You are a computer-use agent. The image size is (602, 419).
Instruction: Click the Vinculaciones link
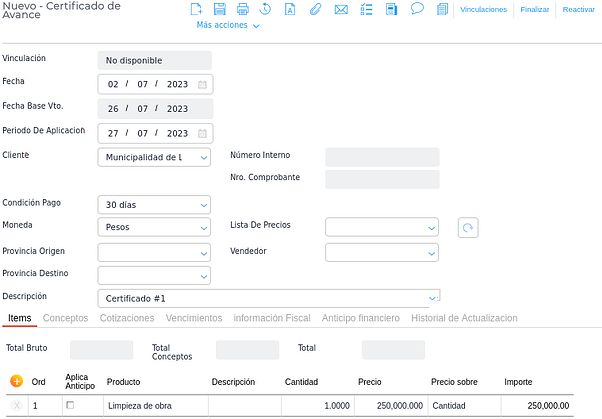pos(484,10)
